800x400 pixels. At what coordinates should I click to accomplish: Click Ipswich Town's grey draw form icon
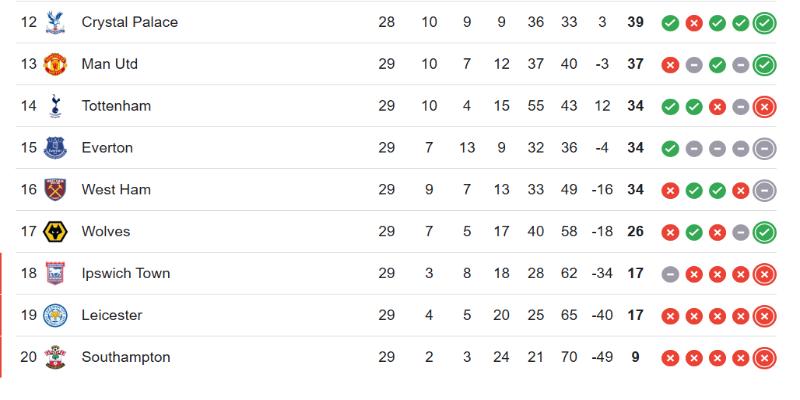(670, 274)
